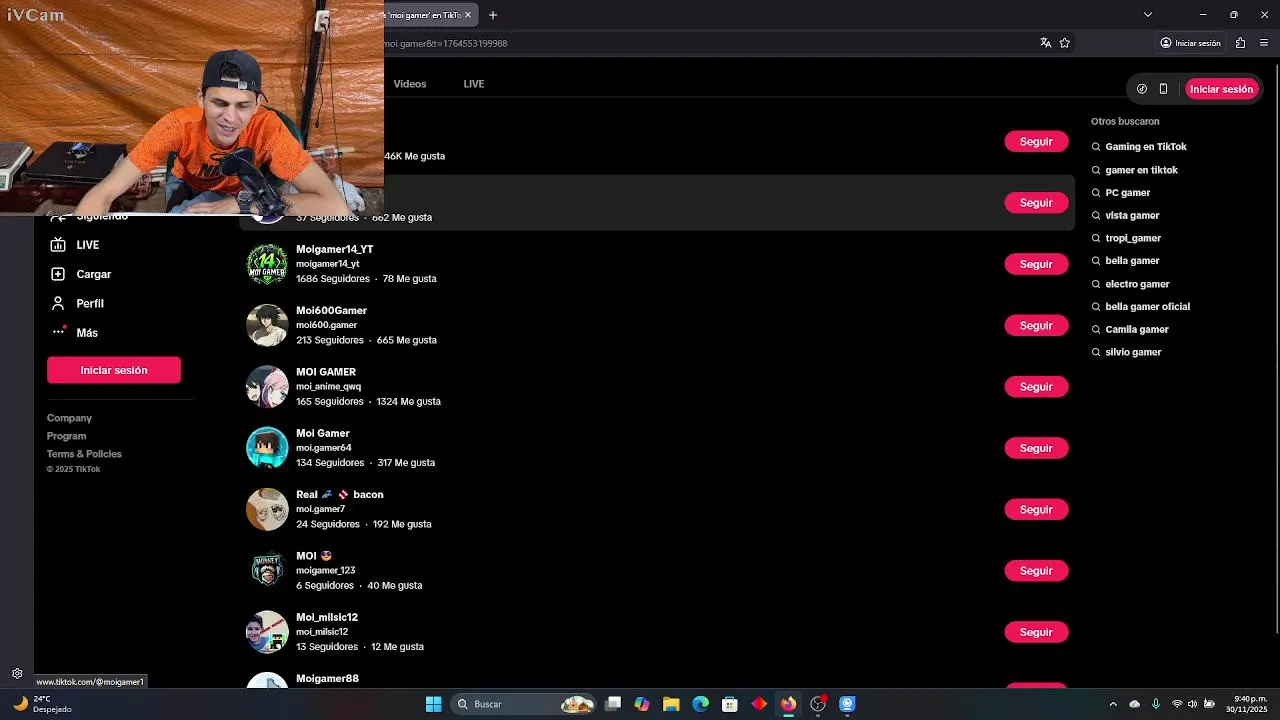This screenshot has width=1280, height=720.
Task: Open moi.gamer7 profile avatar
Action: coord(267,509)
